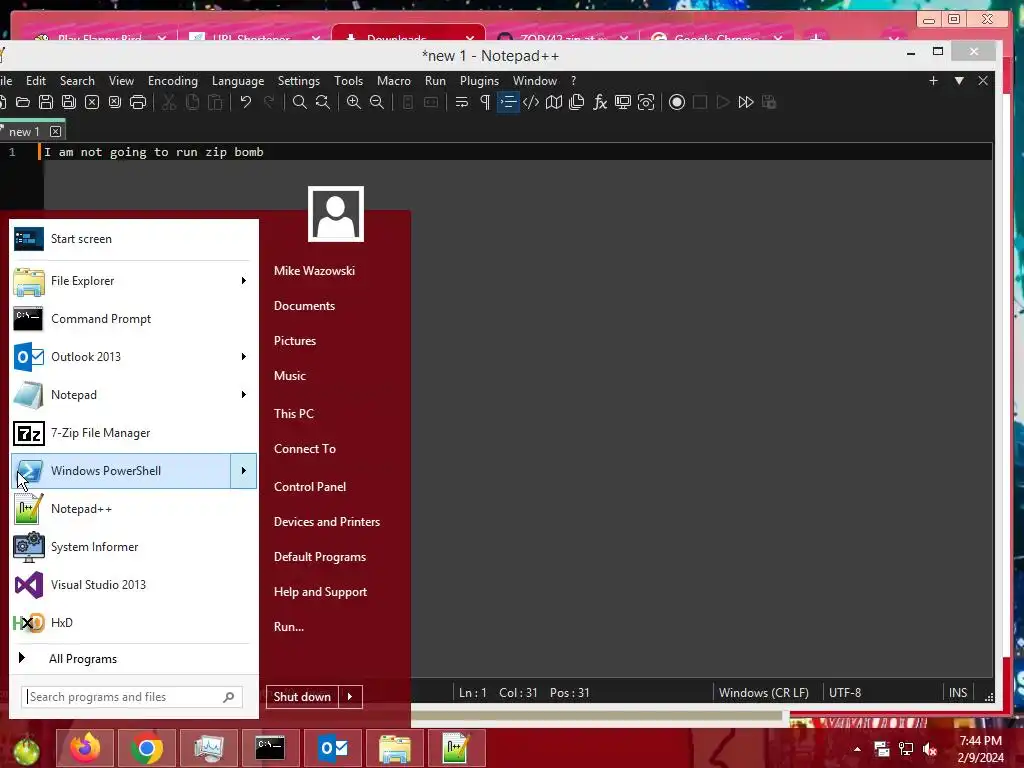Launch Visual Studio 2013

click(133, 584)
